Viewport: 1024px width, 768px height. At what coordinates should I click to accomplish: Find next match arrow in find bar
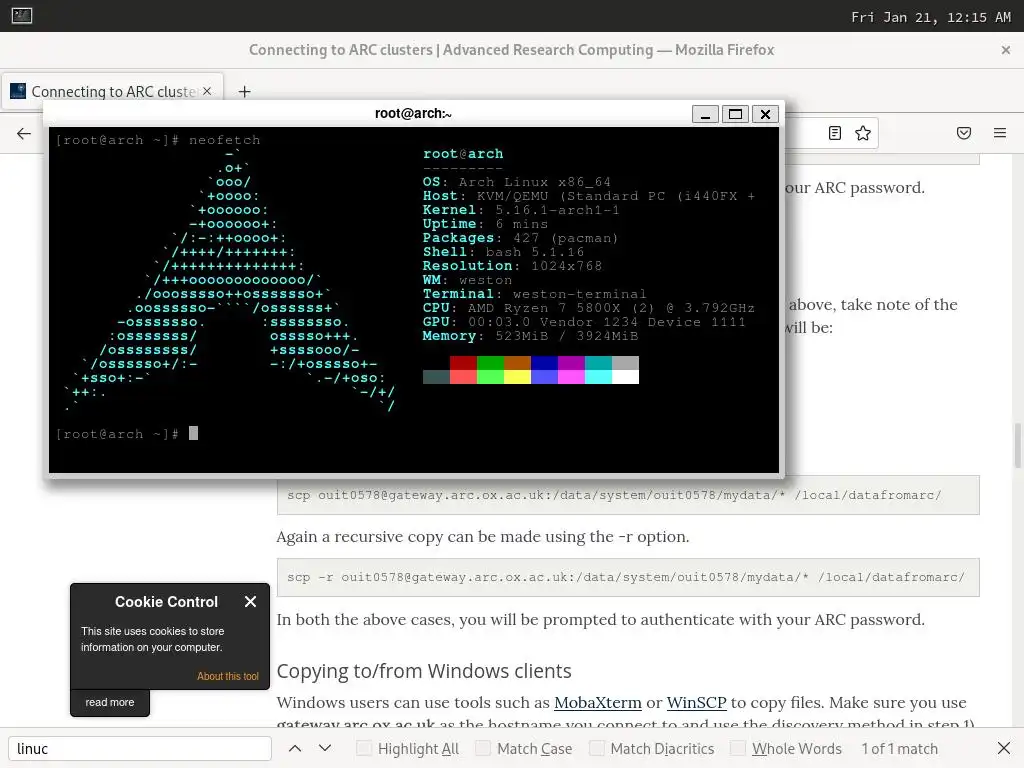coord(325,748)
